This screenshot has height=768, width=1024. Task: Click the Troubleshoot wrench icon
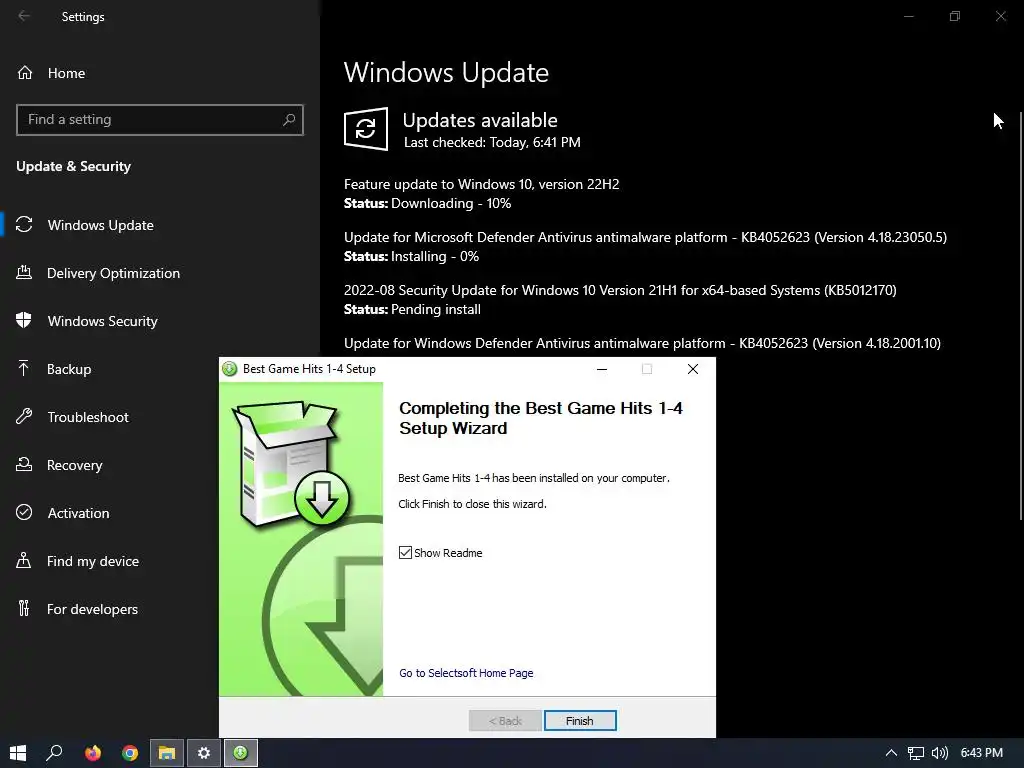click(24, 417)
